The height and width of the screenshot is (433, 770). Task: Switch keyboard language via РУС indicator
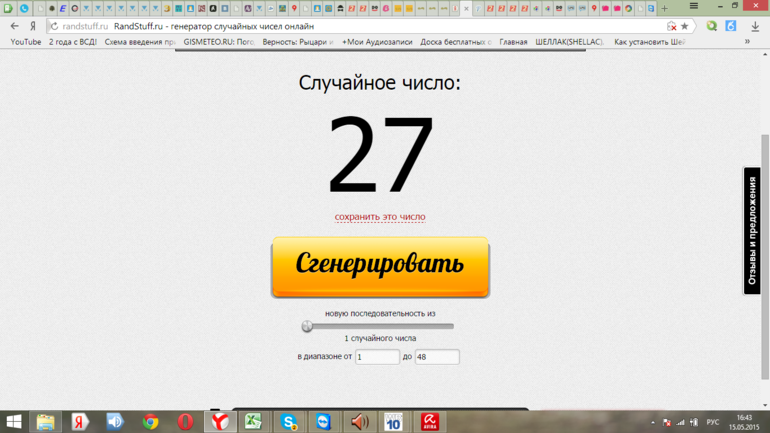713,423
